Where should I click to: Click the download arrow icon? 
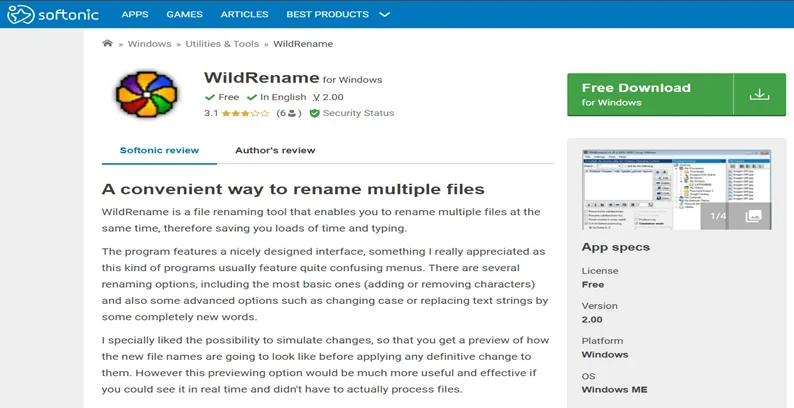759,94
